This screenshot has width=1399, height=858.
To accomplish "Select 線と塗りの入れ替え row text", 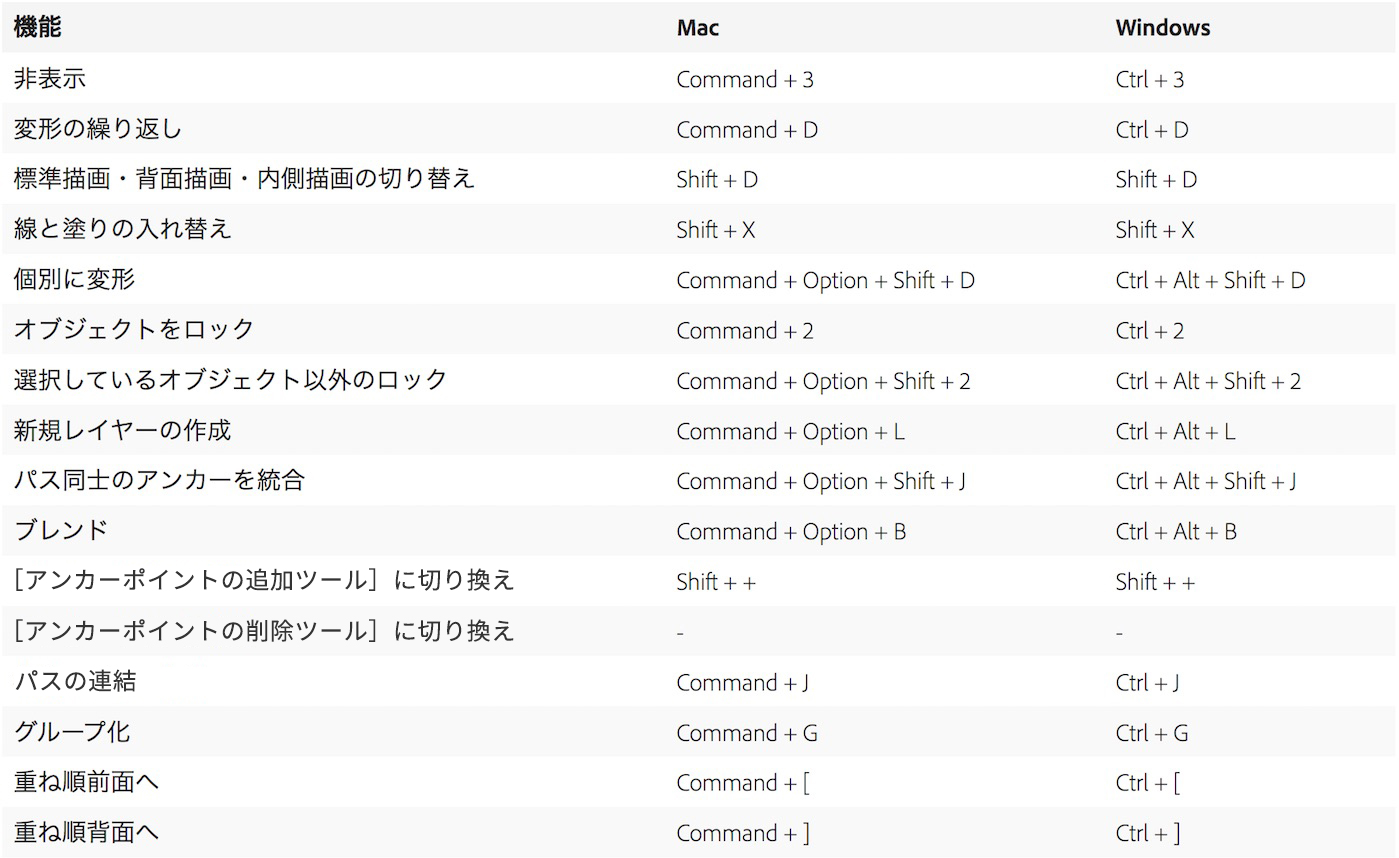I will [x=123, y=229].
